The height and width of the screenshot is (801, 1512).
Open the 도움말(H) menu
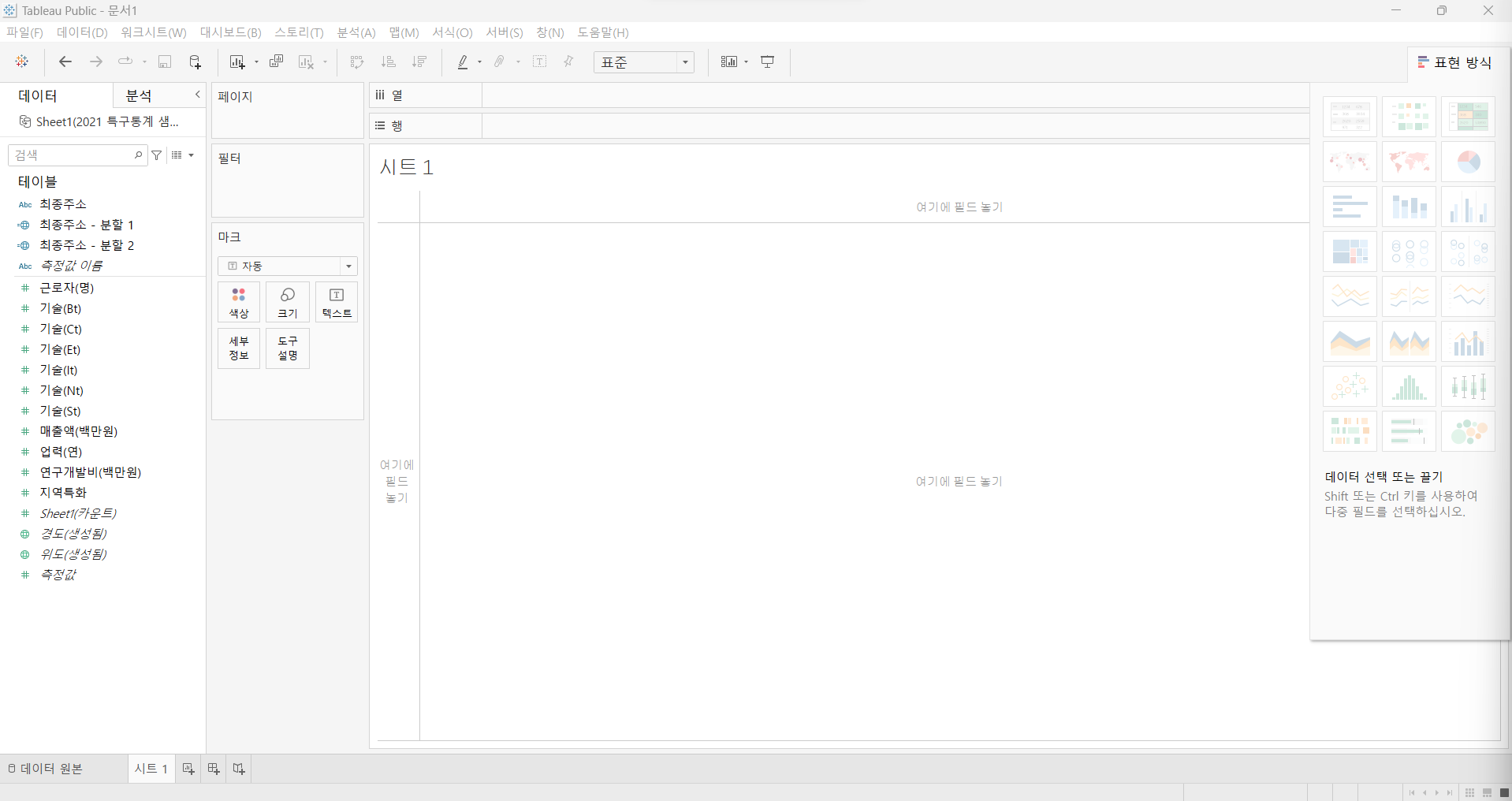pos(603,32)
